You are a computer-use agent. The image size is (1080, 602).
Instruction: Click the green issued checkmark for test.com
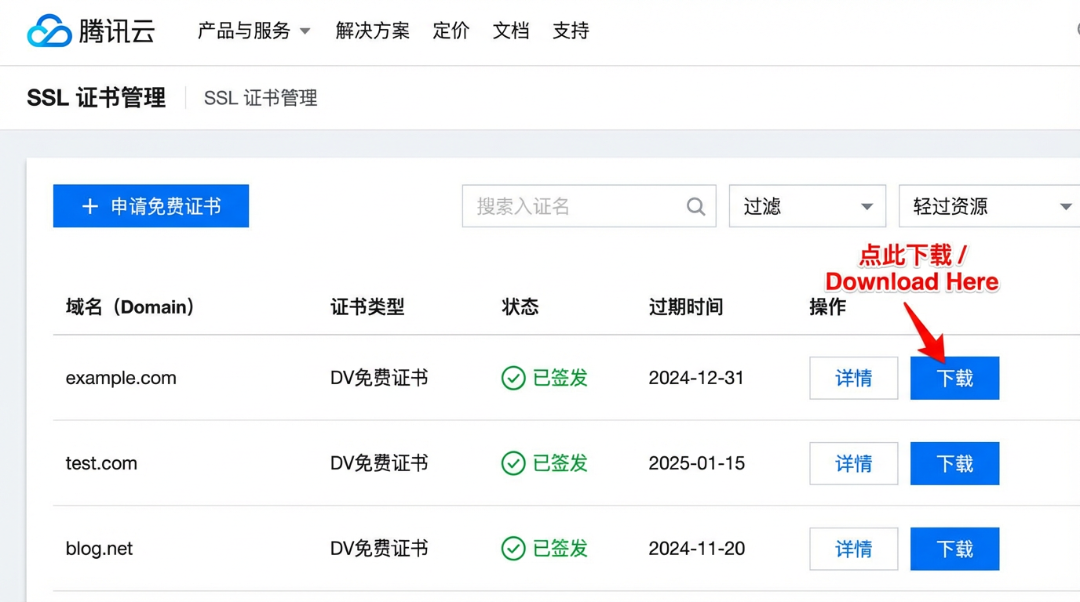513,463
